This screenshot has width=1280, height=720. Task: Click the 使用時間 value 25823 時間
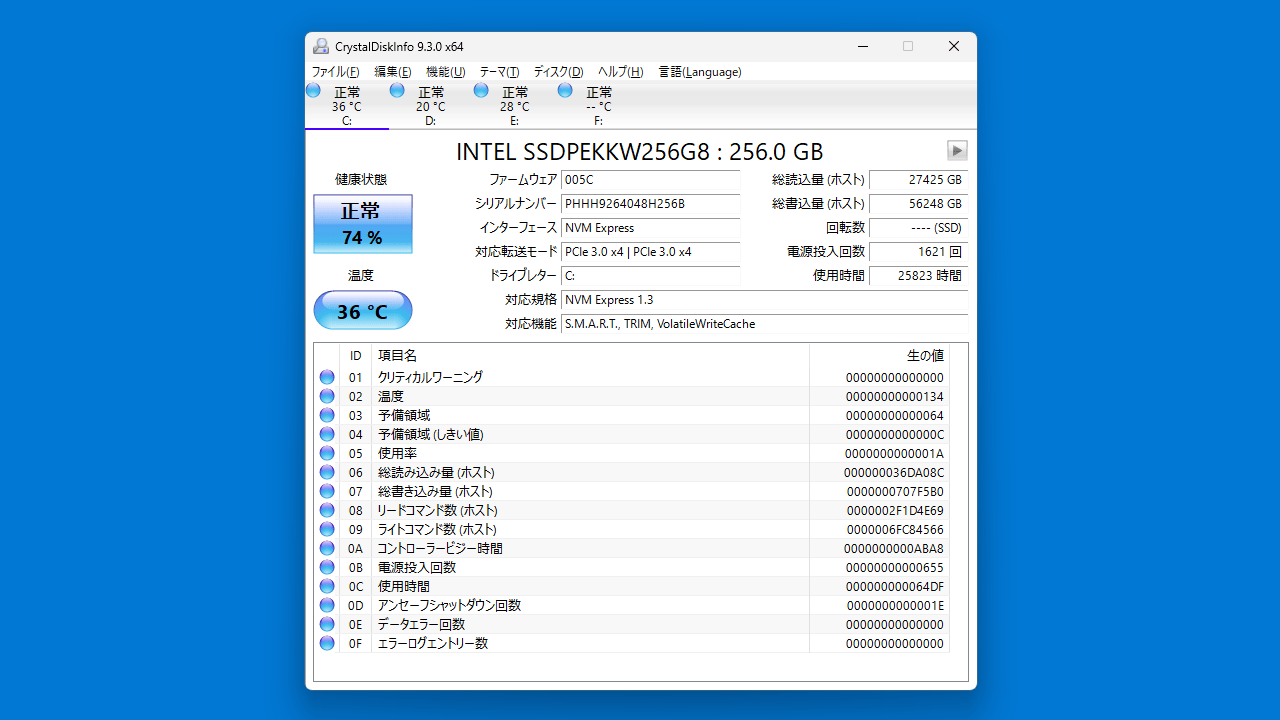(x=918, y=276)
